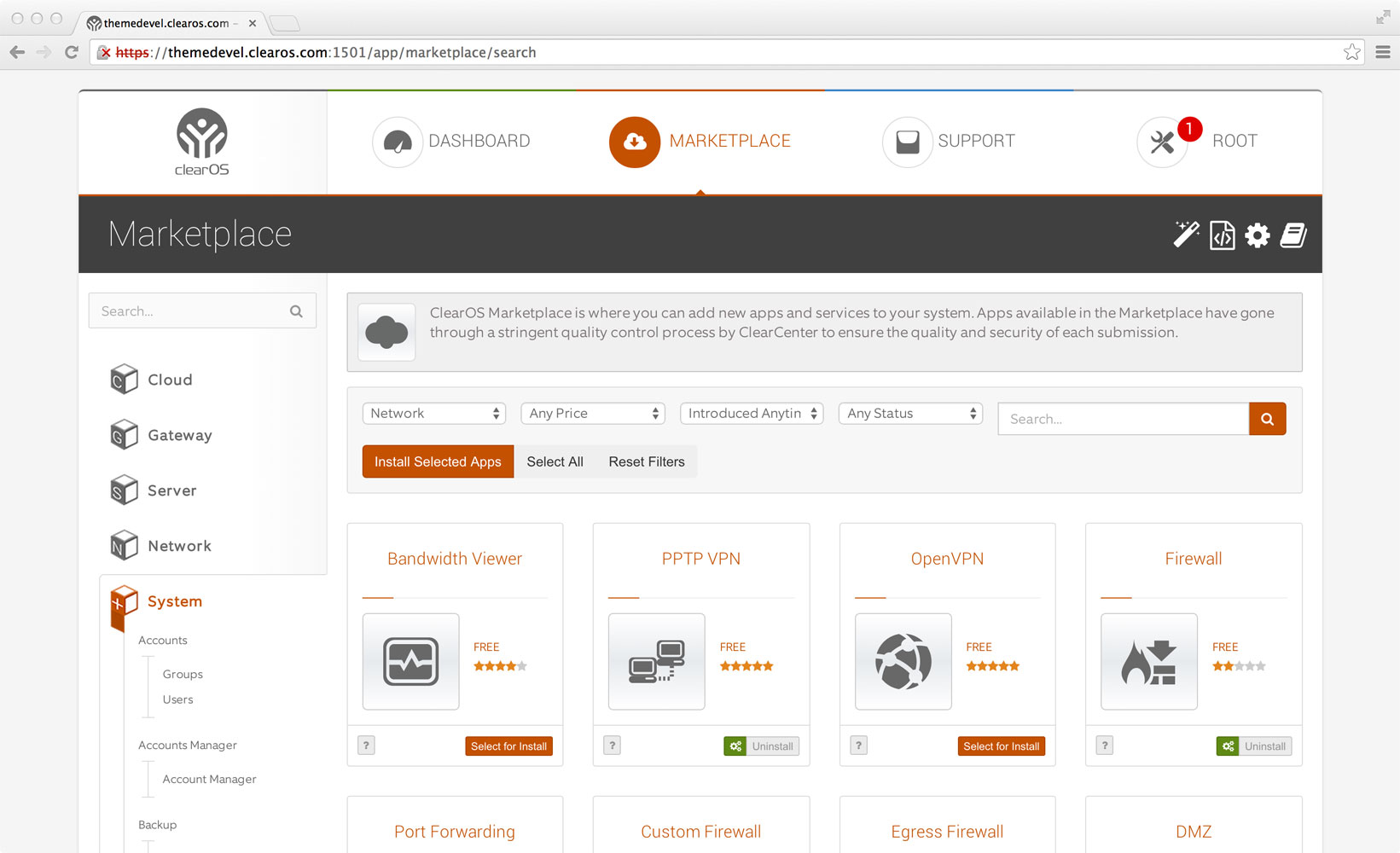Reload the browser page
The height and width of the screenshot is (853, 1400).
[72, 52]
